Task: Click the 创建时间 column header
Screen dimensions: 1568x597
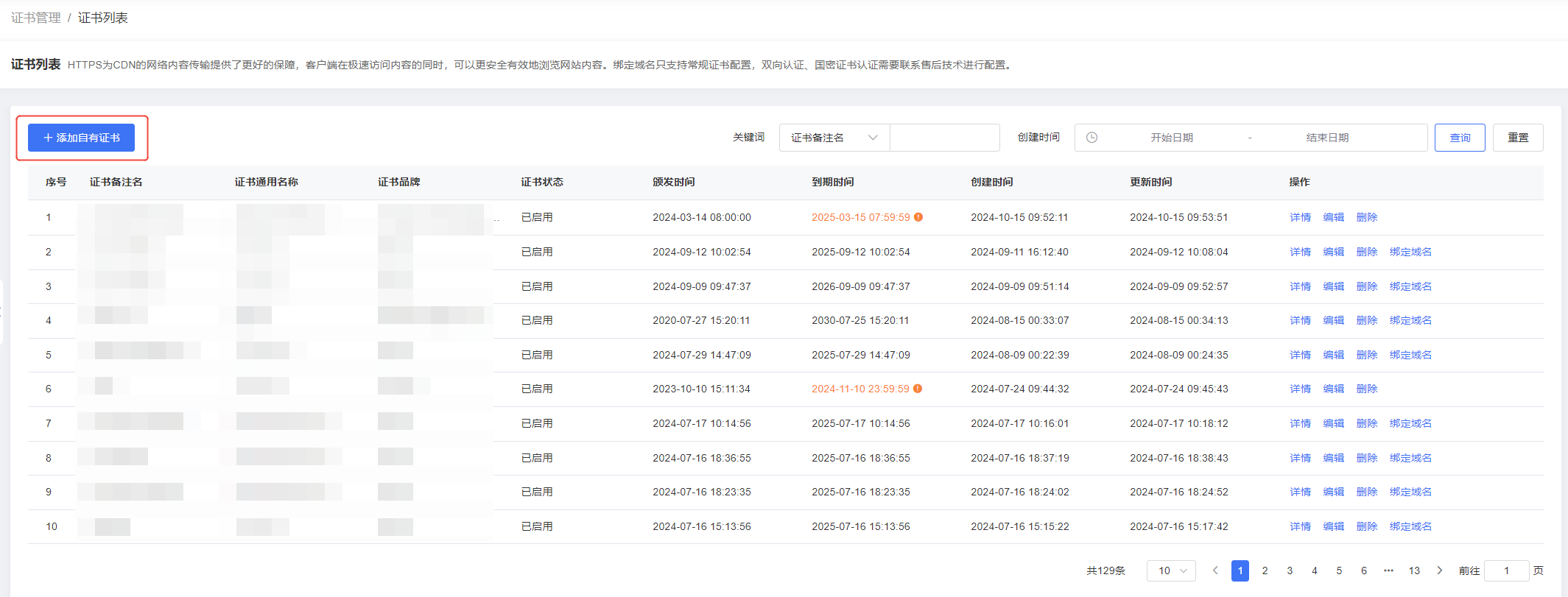Action: (992, 182)
